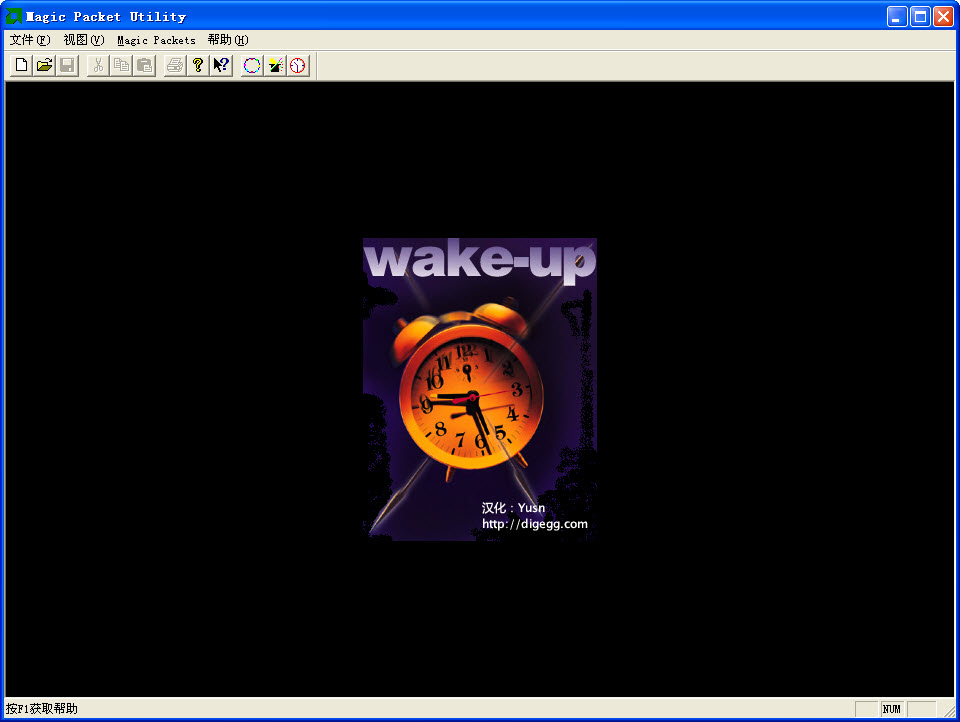
Task: Open the Magic Packets menu
Action: click(156, 40)
